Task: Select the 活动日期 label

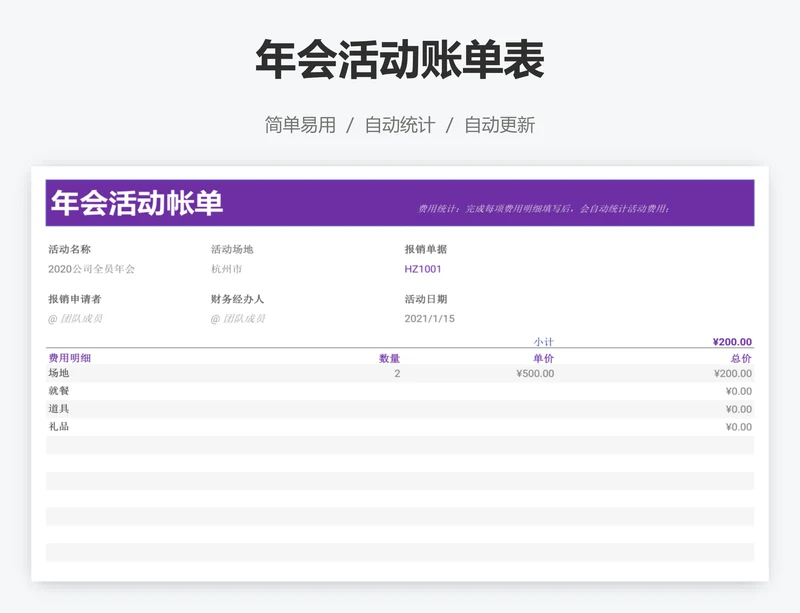Action: tap(426, 299)
